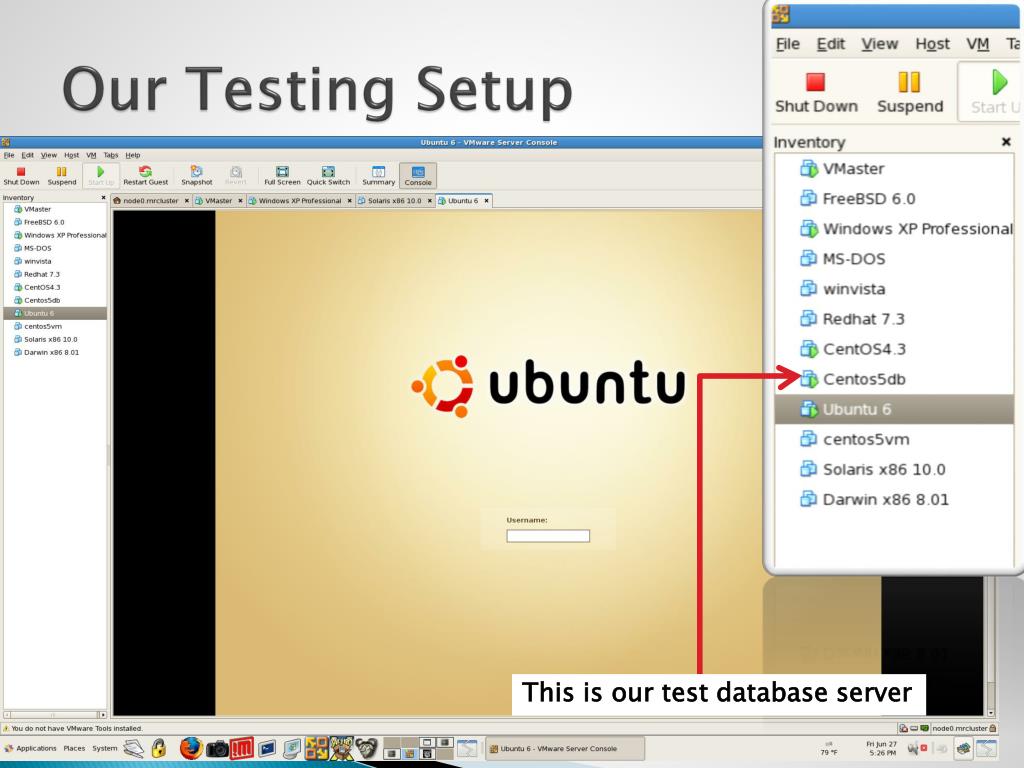Viewport: 1024px width, 768px height.
Task: Select Solaris x86 10.0 in small window Inventory
Action: [x=56, y=339]
